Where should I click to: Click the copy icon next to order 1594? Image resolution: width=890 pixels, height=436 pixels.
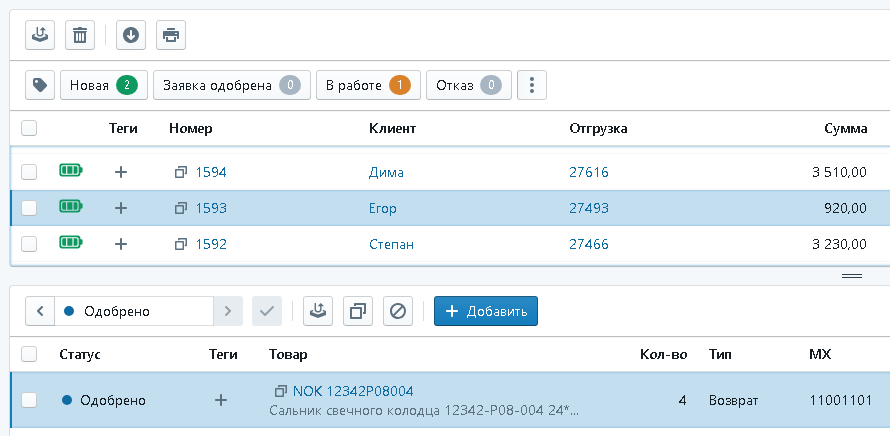pos(180,172)
